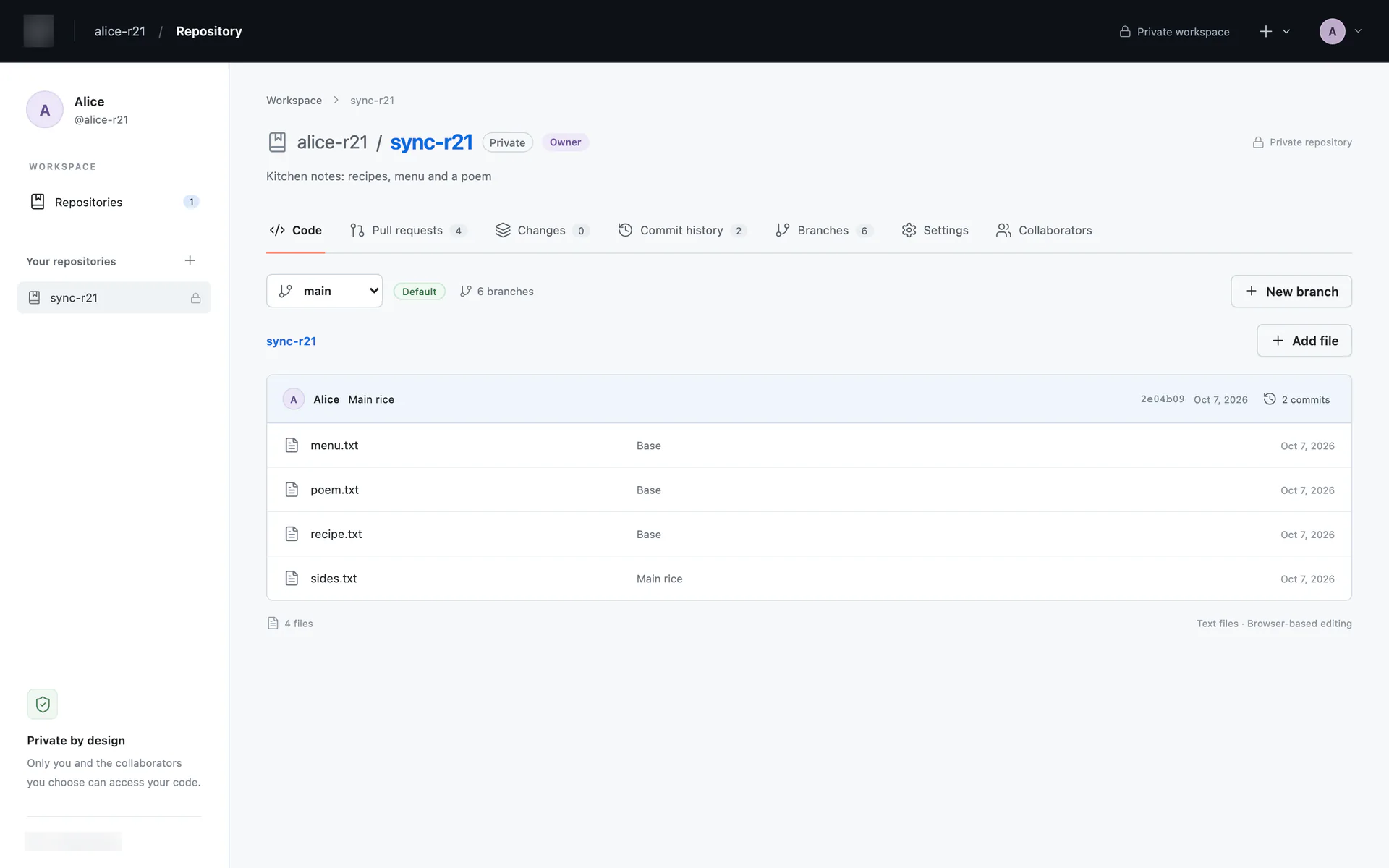Click the file icon beside sides.txt
The height and width of the screenshot is (868, 1389).
pyautogui.click(x=292, y=579)
